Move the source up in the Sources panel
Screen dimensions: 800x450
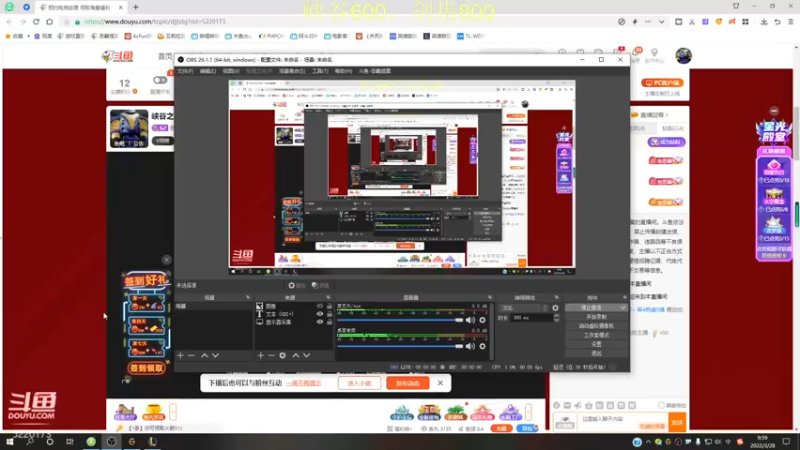point(295,356)
